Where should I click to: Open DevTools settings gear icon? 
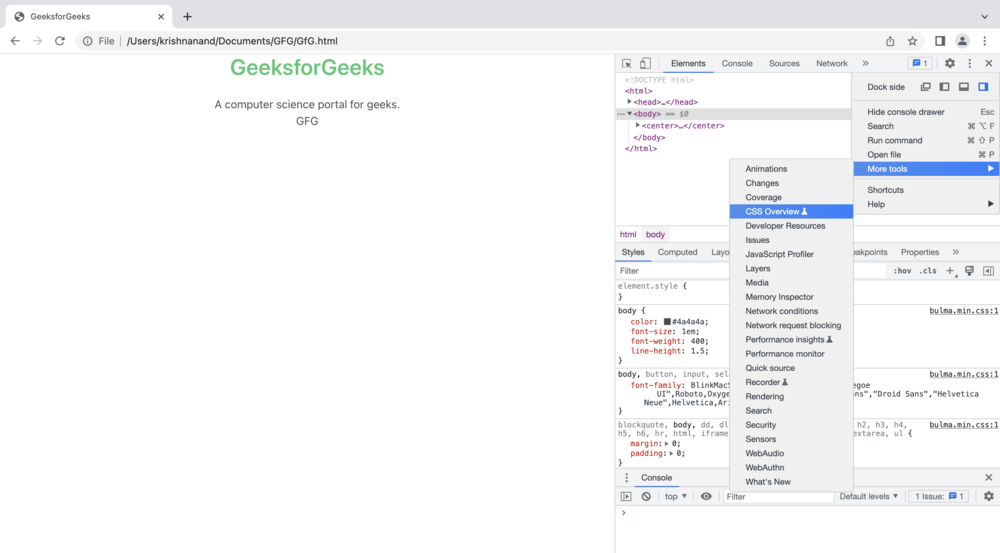click(950, 63)
